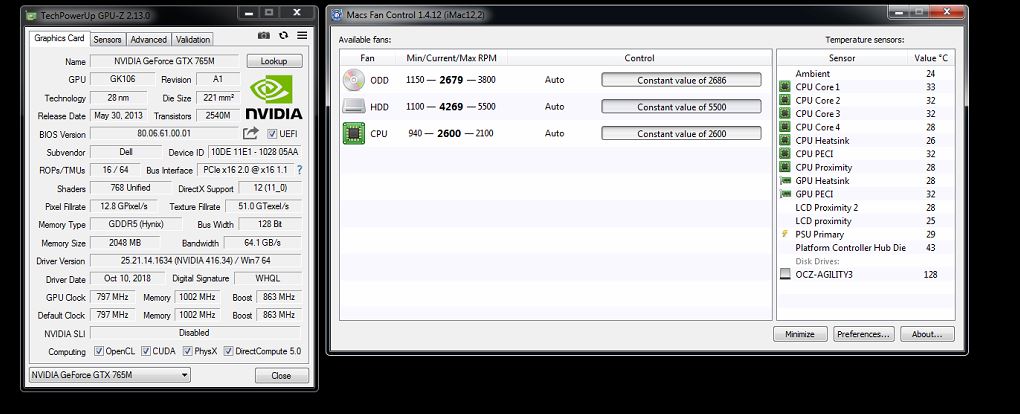Select the LCD Proximity 2 row
The width and height of the screenshot is (1020, 414).
(866, 208)
